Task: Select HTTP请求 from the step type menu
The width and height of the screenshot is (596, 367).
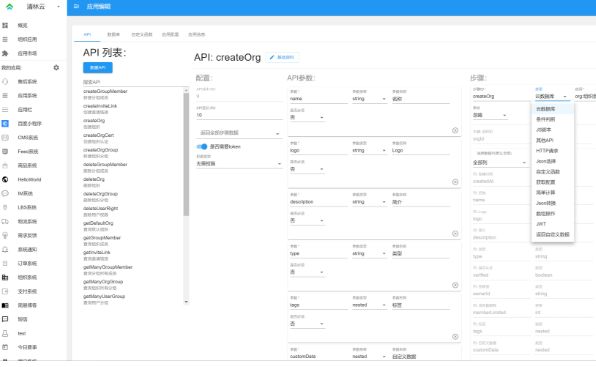Action: click(x=553, y=151)
